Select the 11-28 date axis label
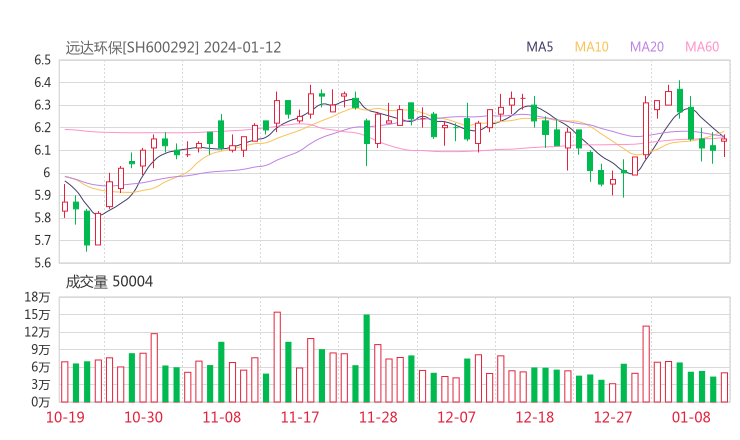This screenshot has width=740, height=440. [378, 417]
